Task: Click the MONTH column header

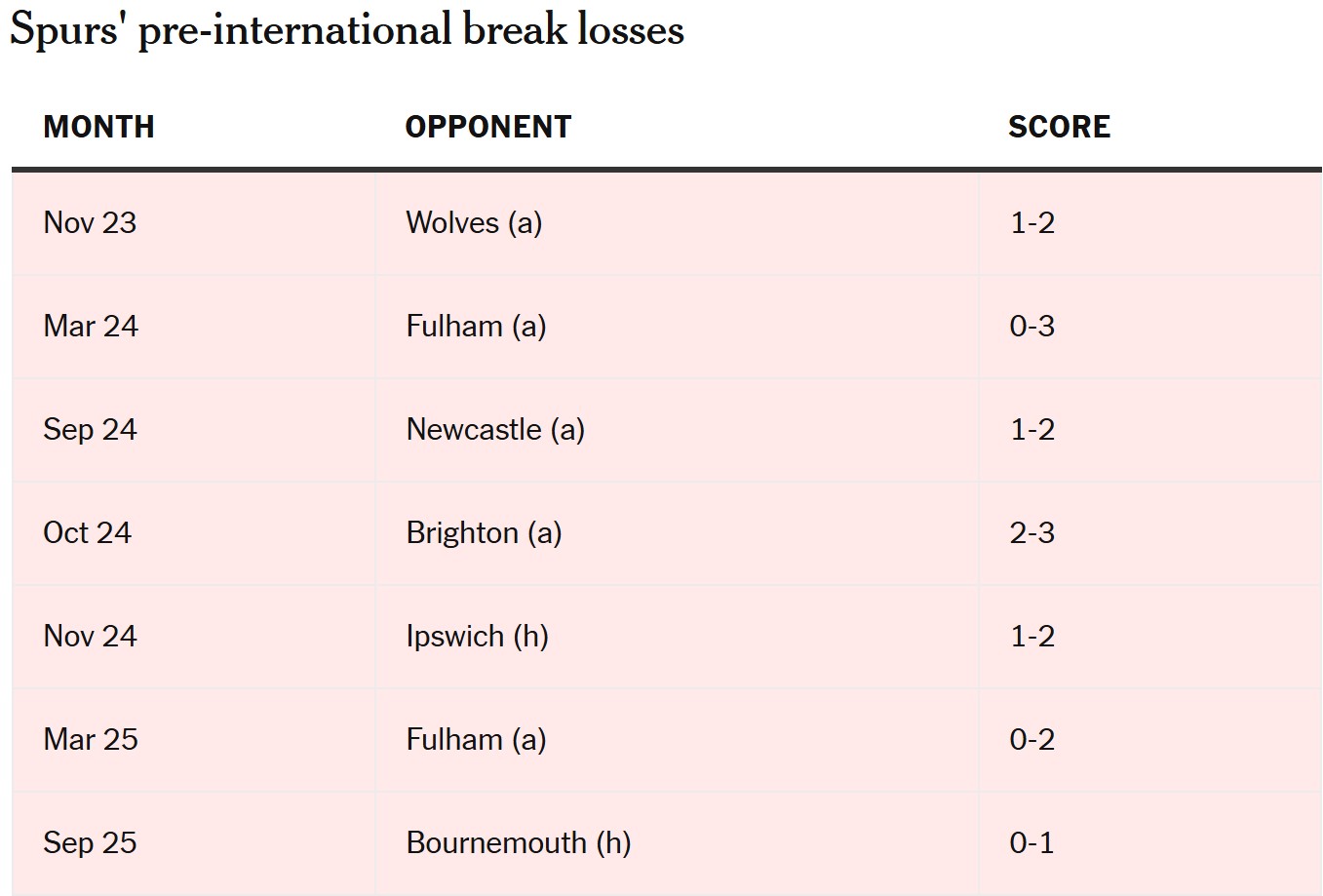Action: (x=98, y=127)
